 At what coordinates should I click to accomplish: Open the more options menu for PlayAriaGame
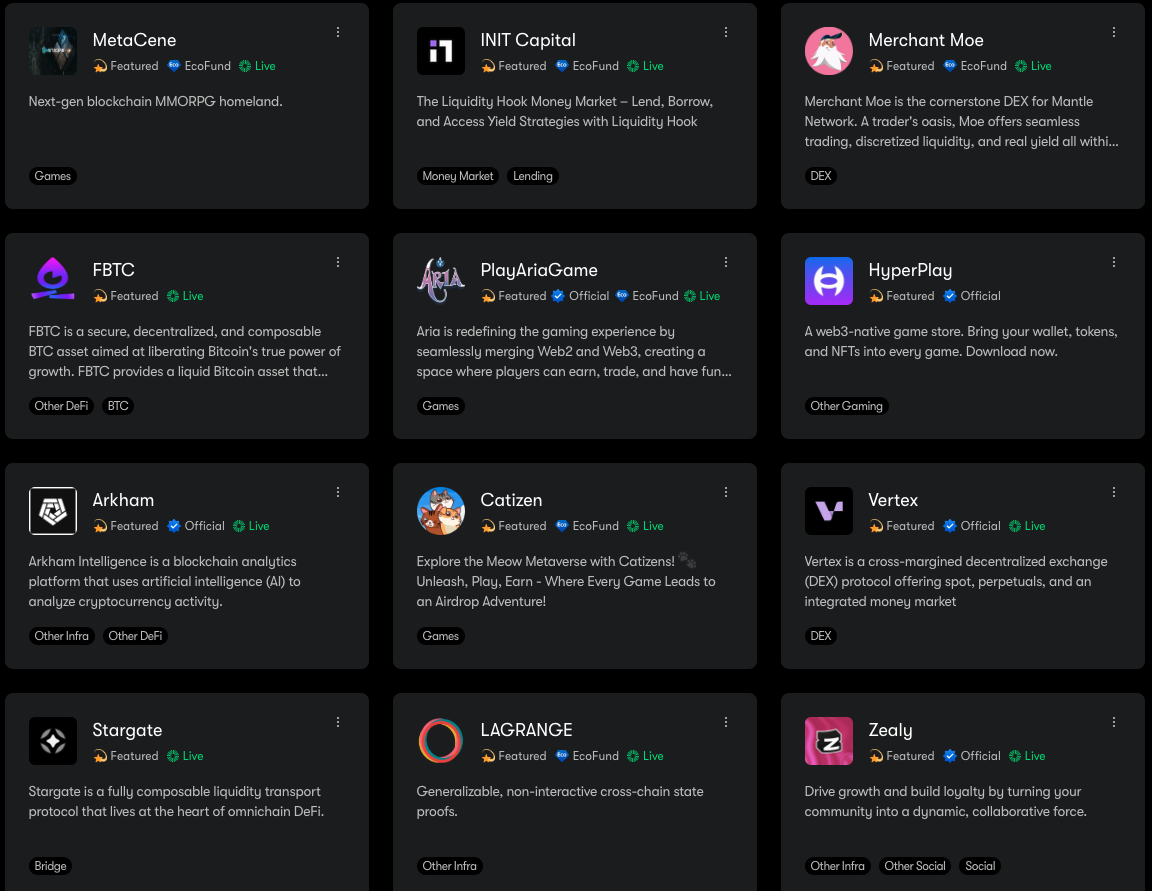click(726, 262)
